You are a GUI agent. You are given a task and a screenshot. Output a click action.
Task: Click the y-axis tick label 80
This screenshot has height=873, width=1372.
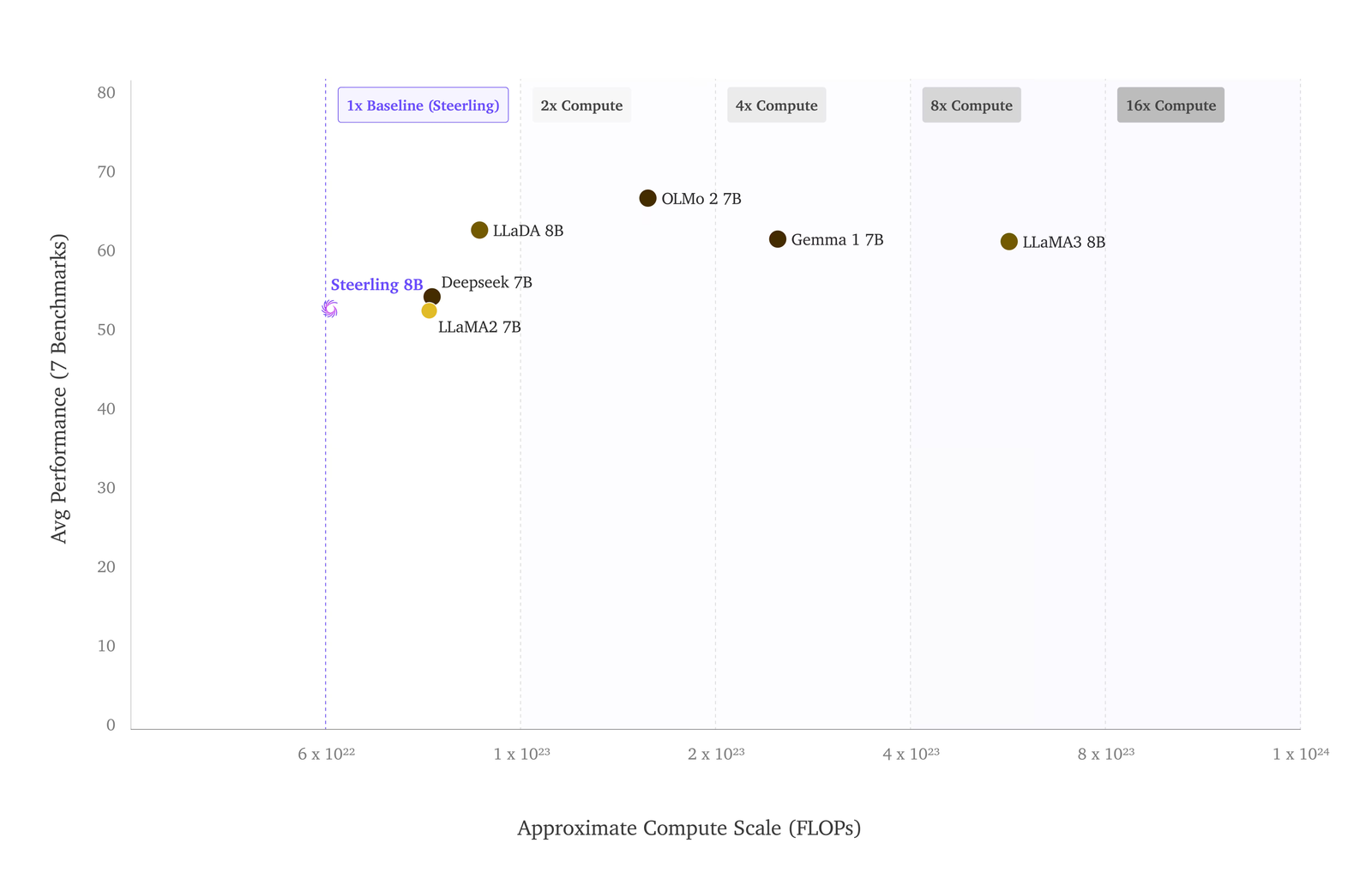(106, 93)
